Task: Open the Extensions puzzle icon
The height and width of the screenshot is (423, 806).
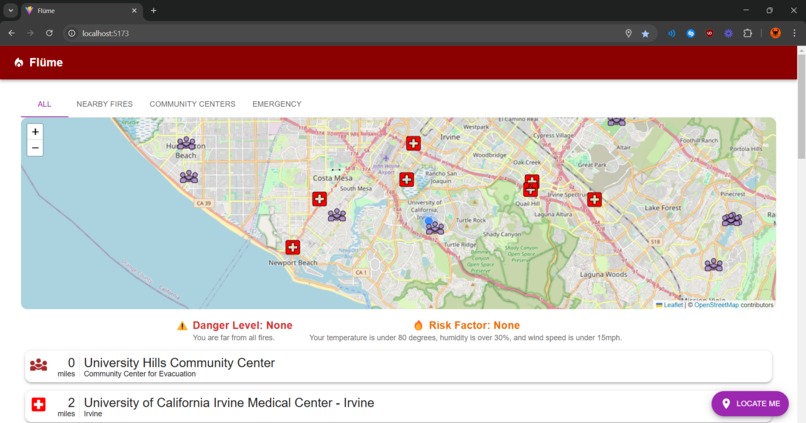Action: tap(747, 33)
